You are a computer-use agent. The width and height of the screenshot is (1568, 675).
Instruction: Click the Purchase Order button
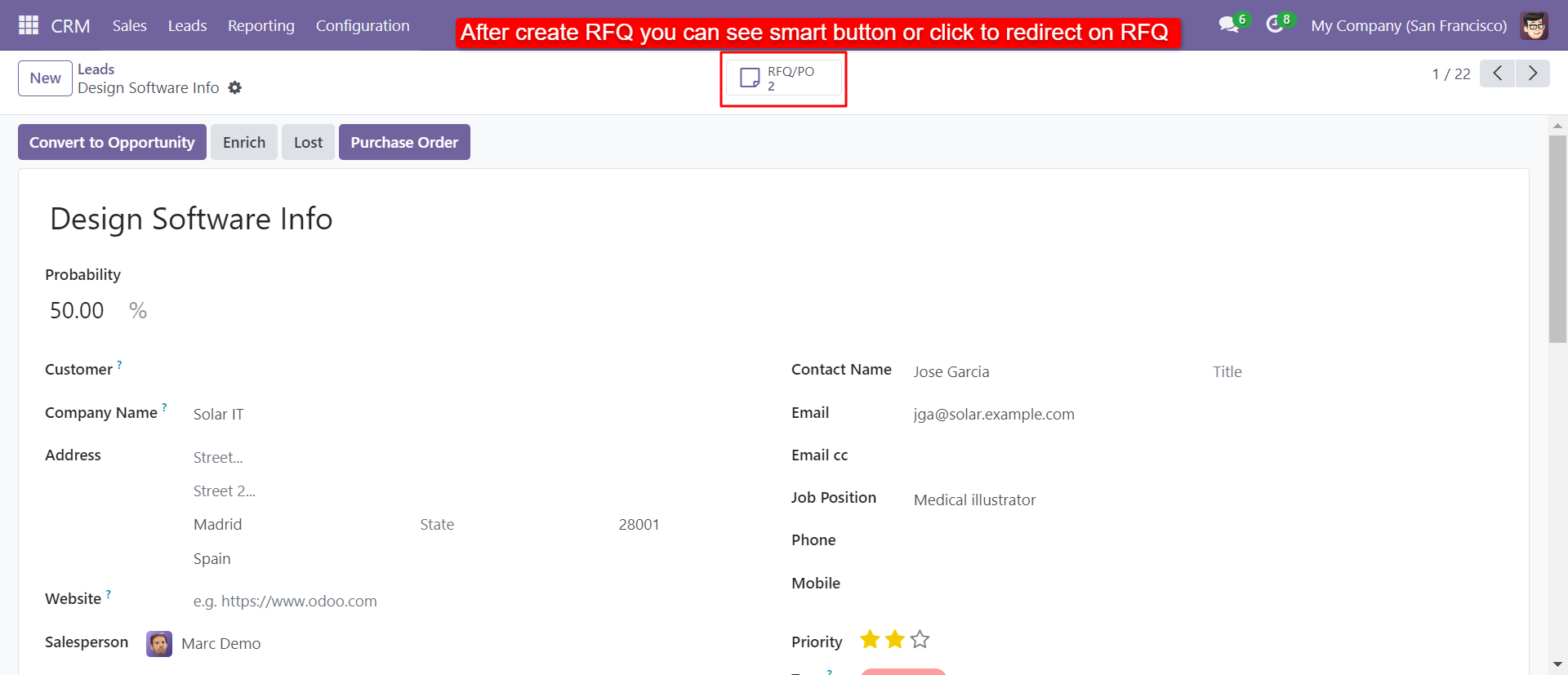point(404,142)
